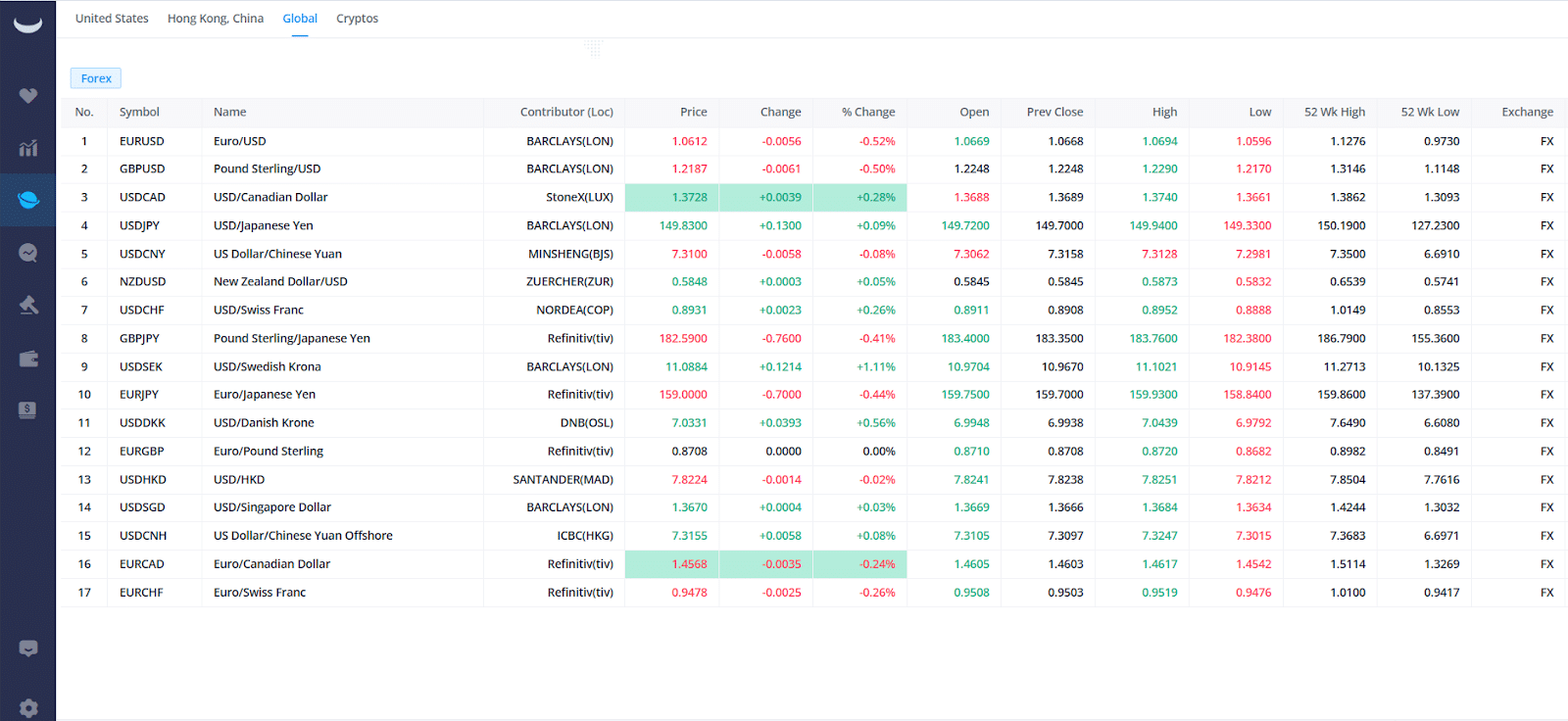1568x721 pixels.
Task: Switch to the Cryptos tab
Action: pos(357,19)
